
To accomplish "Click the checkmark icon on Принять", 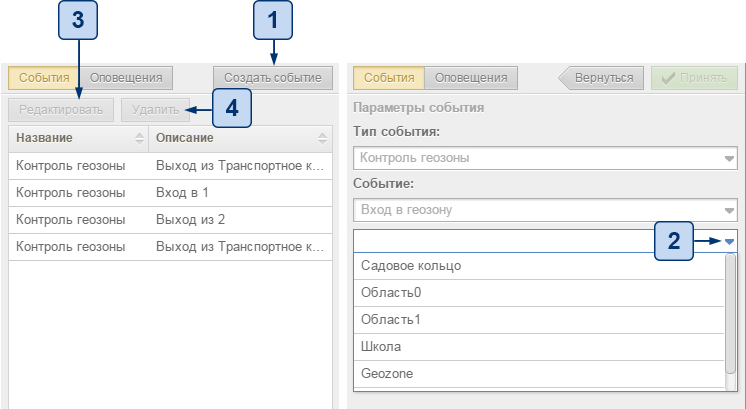I will (668, 78).
